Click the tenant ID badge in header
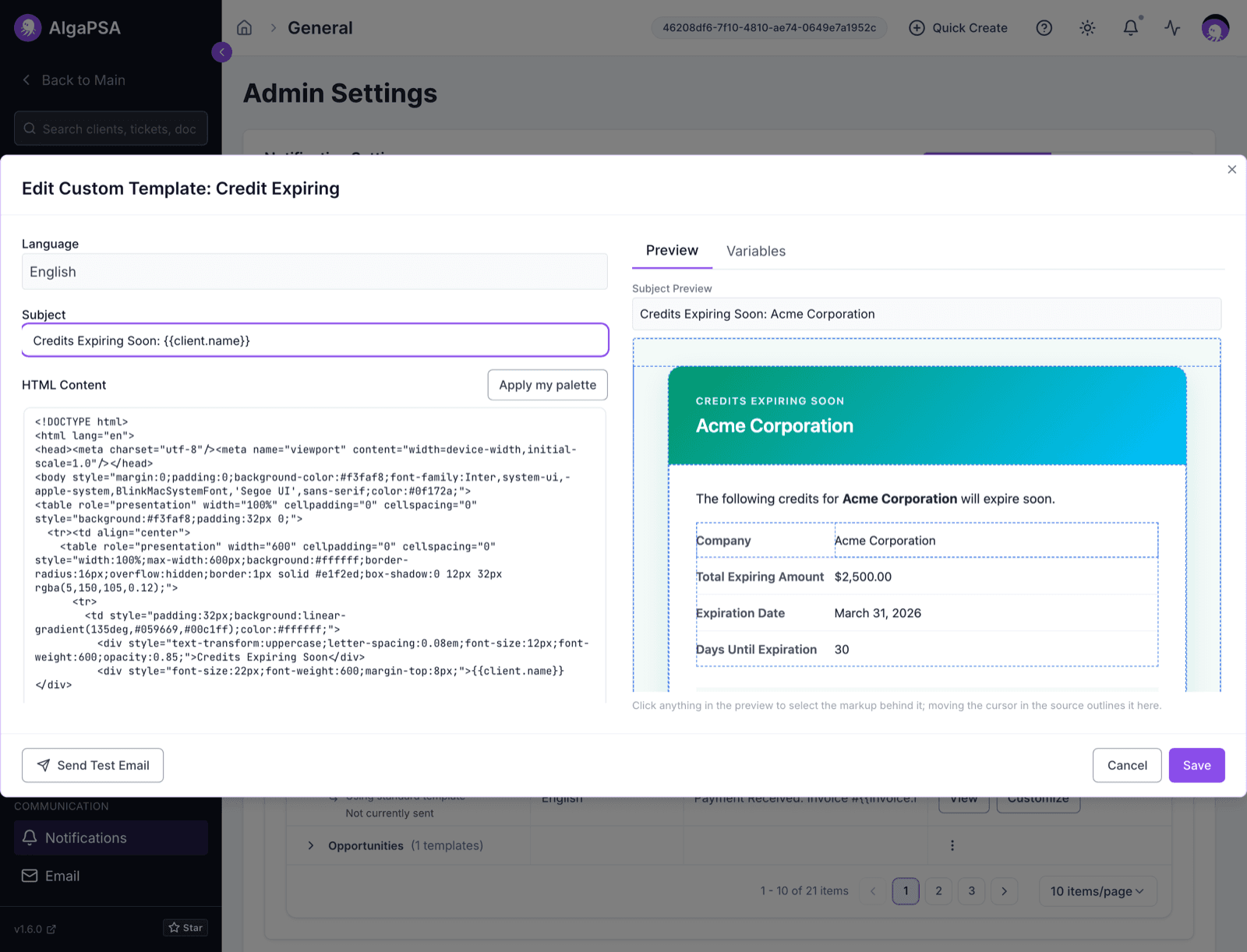Screen dimensions: 1247x952 coord(769,28)
